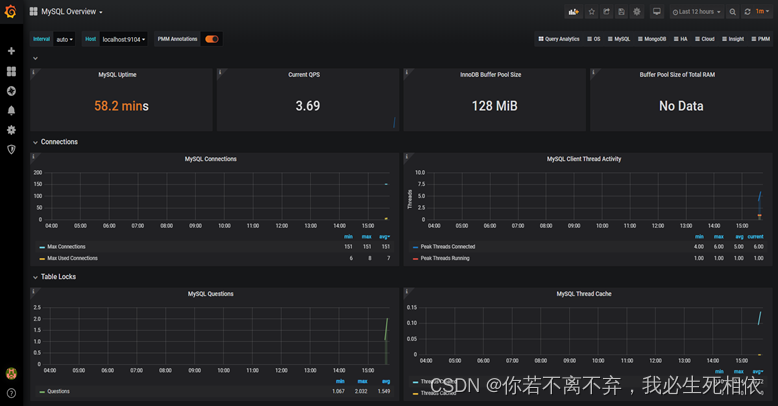Open MySQL Thread Cache panel title menu
The width and height of the screenshot is (778, 406).
[584, 294]
